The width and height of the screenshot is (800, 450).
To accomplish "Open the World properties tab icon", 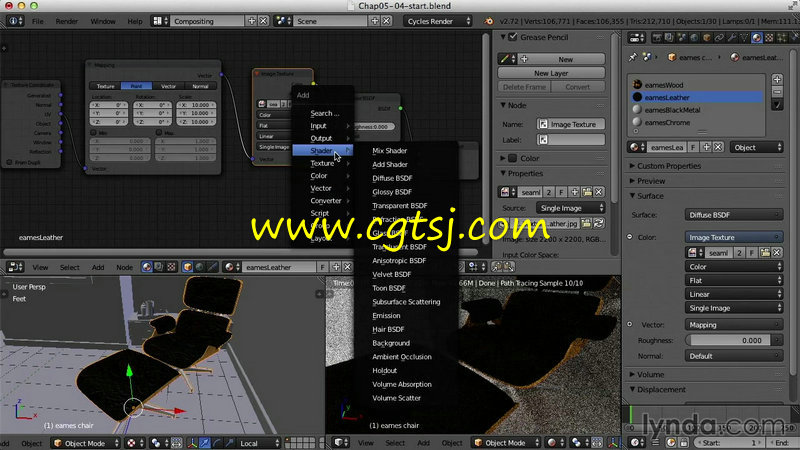I will [694, 37].
